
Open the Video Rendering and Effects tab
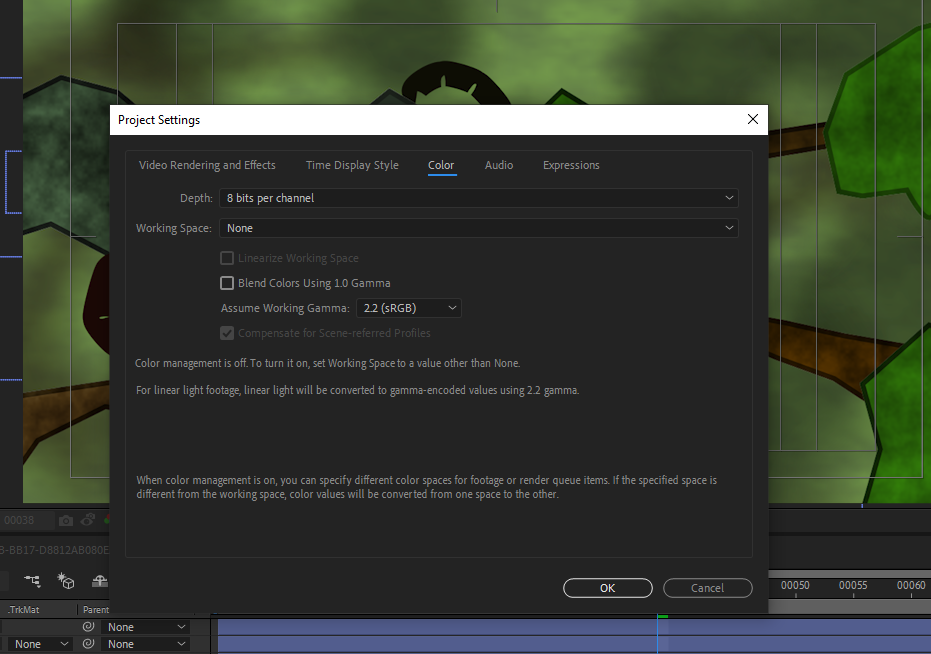click(207, 165)
